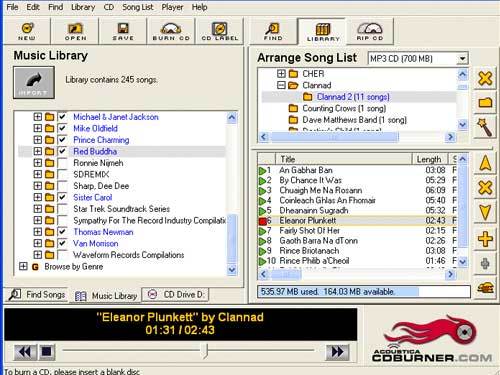500x375 pixels.
Task: Click play icon for Rince Briotanach
Action: (262, 251)
